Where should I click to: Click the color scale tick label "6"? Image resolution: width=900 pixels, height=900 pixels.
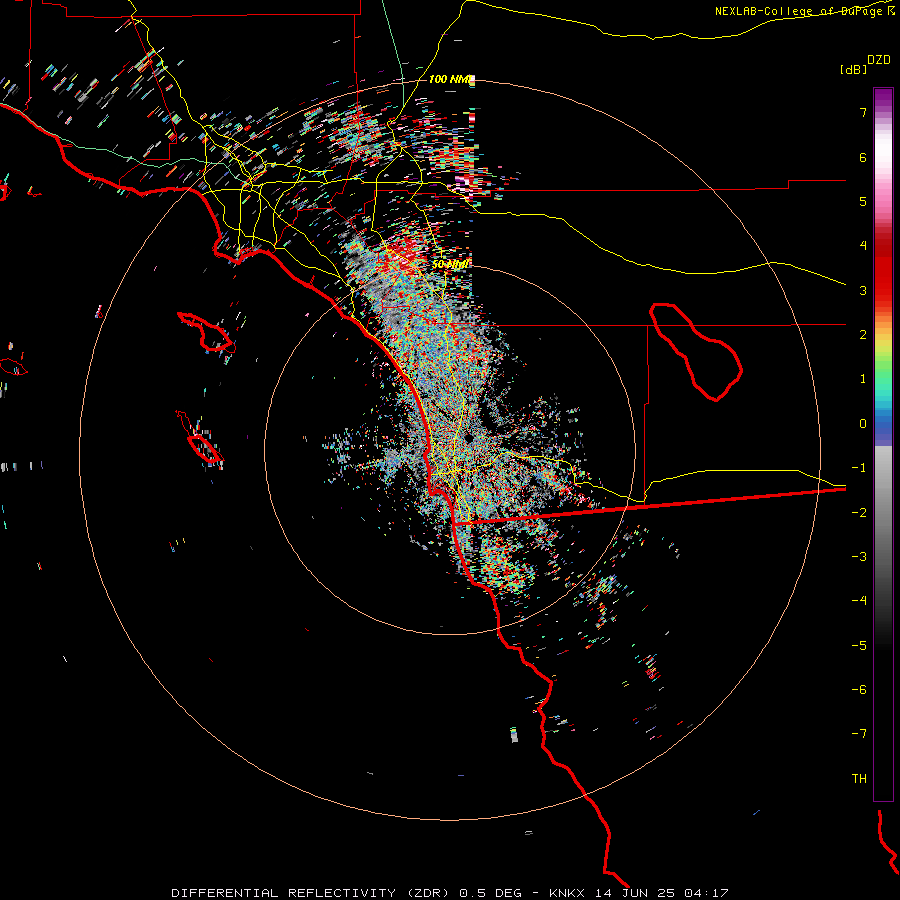coord(863,157)
